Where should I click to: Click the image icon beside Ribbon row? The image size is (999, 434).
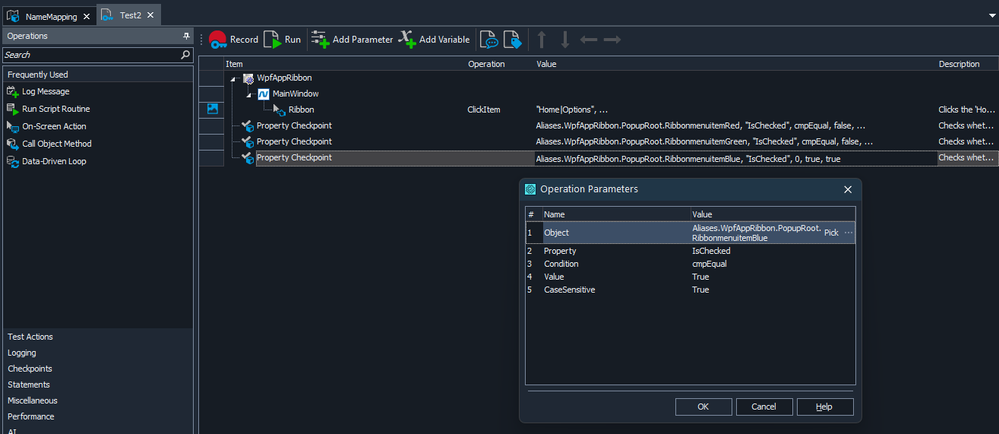(x=213, y=109)
